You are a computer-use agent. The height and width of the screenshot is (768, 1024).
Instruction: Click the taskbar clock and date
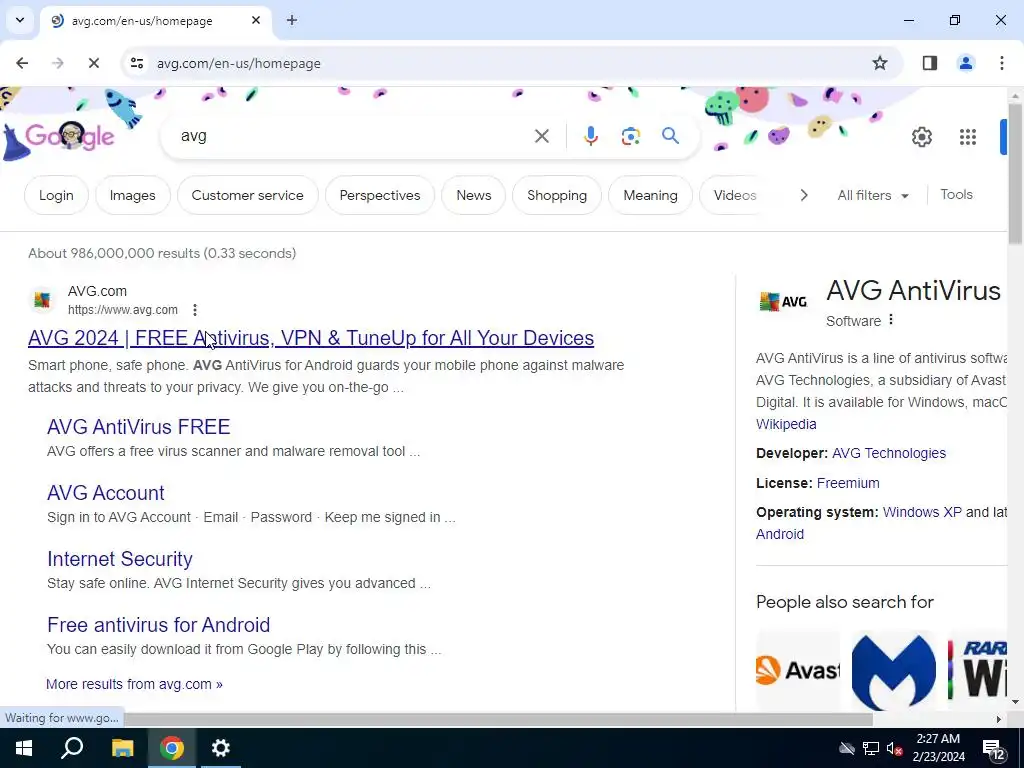click(938, 748)
